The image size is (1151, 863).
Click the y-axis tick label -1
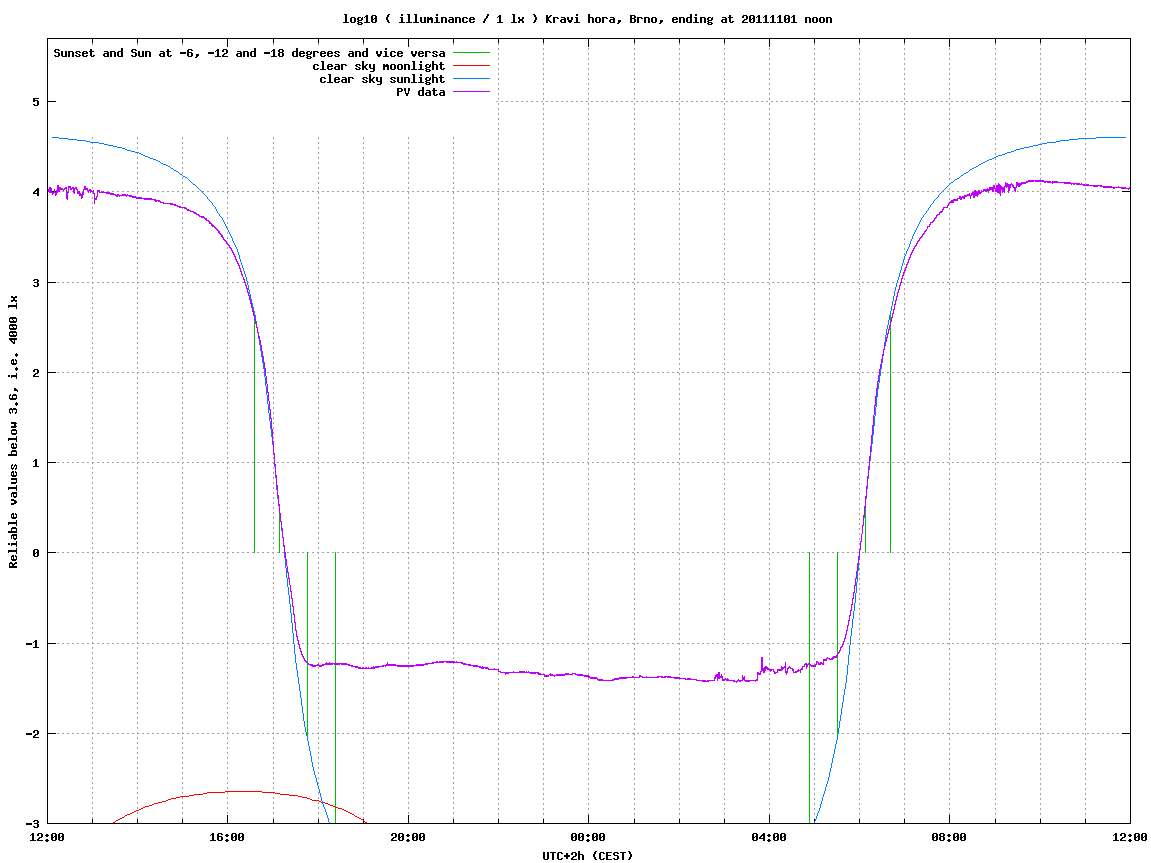(32, 644)
